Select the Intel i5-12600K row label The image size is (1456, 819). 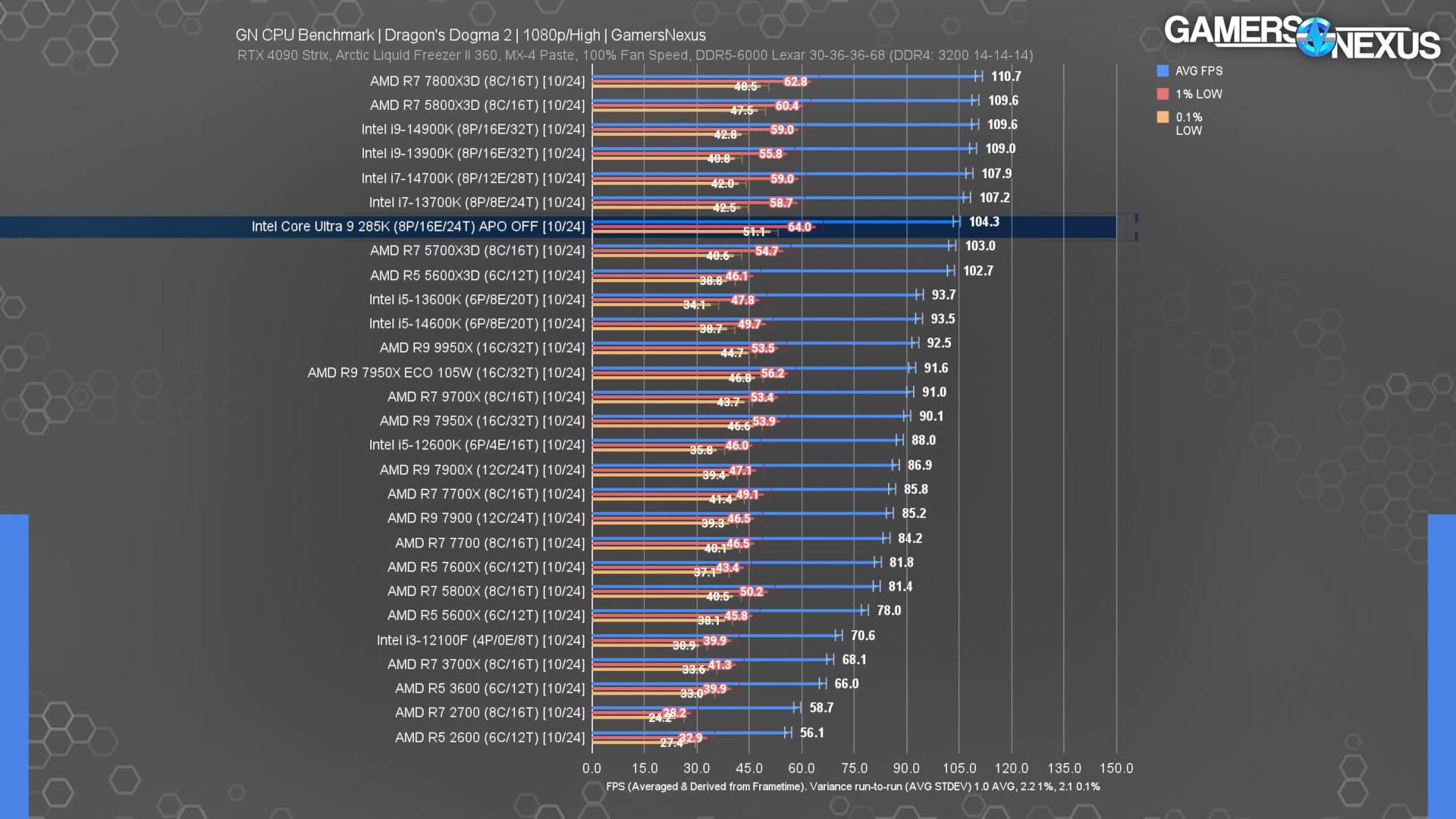pyautogui.click(x=477, y=445)
